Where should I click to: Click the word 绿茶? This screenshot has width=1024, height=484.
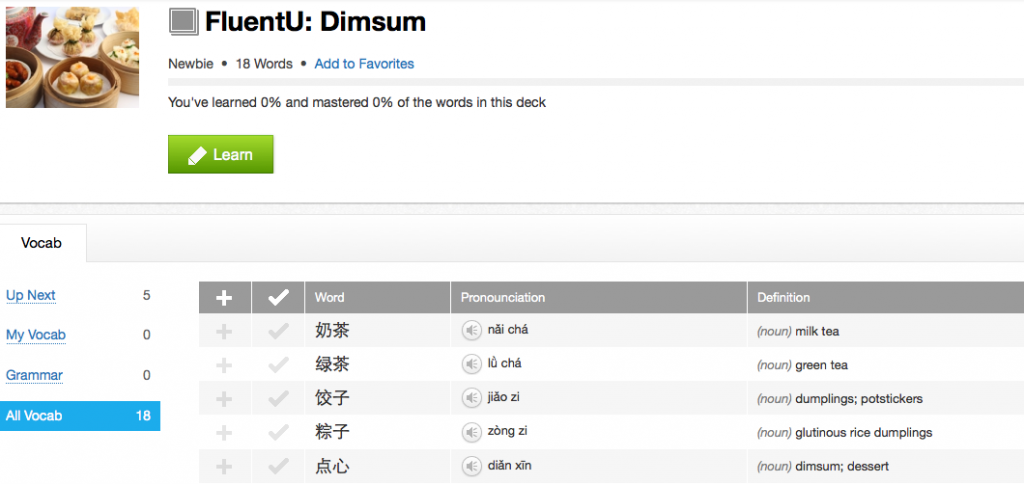[332, 364]
